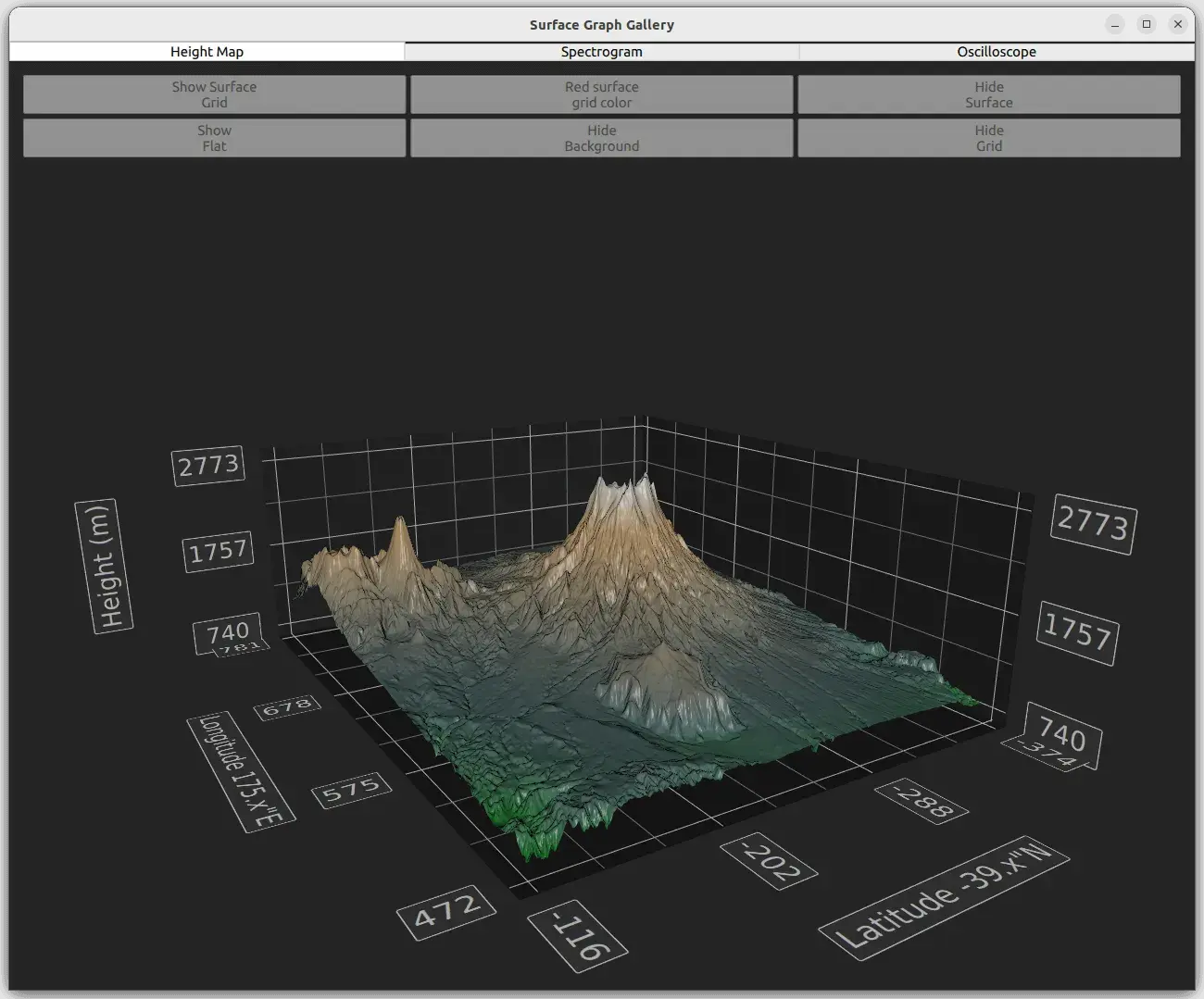The width and height of the screenshot is (1204, 999).
Task: Enable Show Flat shading mode
Action: (x=214, y=137)
